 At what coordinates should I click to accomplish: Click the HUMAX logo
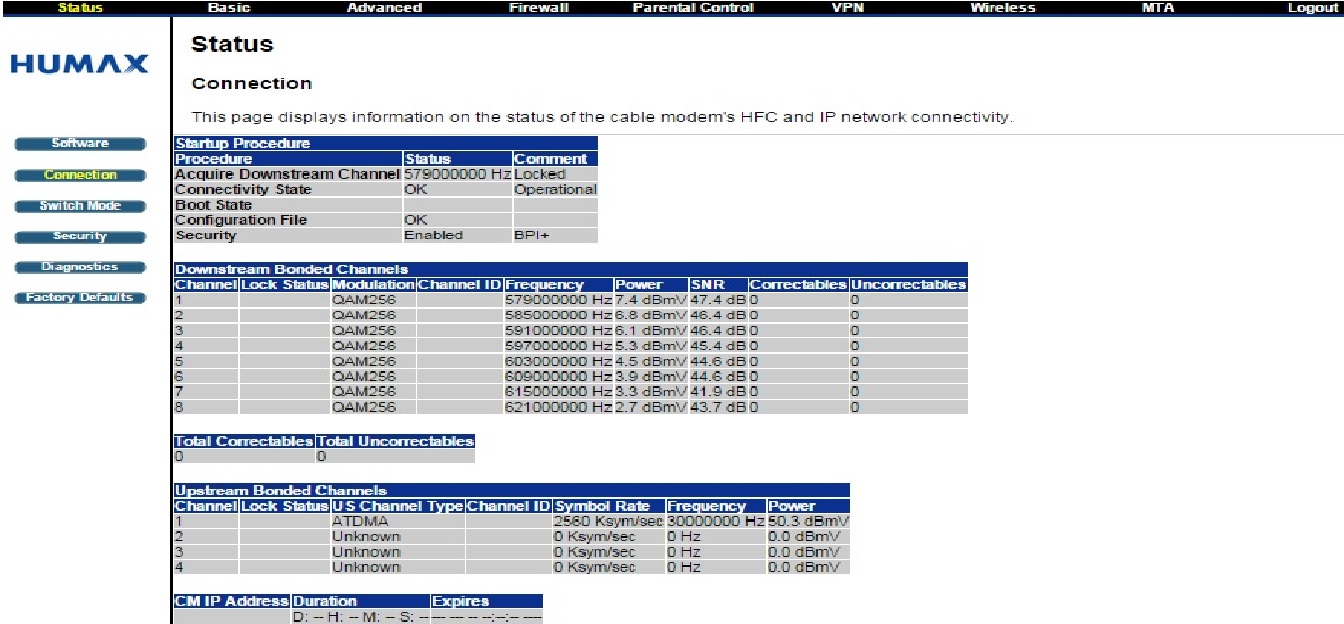coord(79,65)
